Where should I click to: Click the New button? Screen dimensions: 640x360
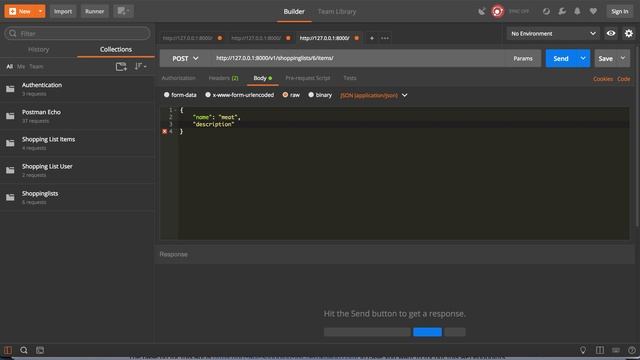click(20, 11)
